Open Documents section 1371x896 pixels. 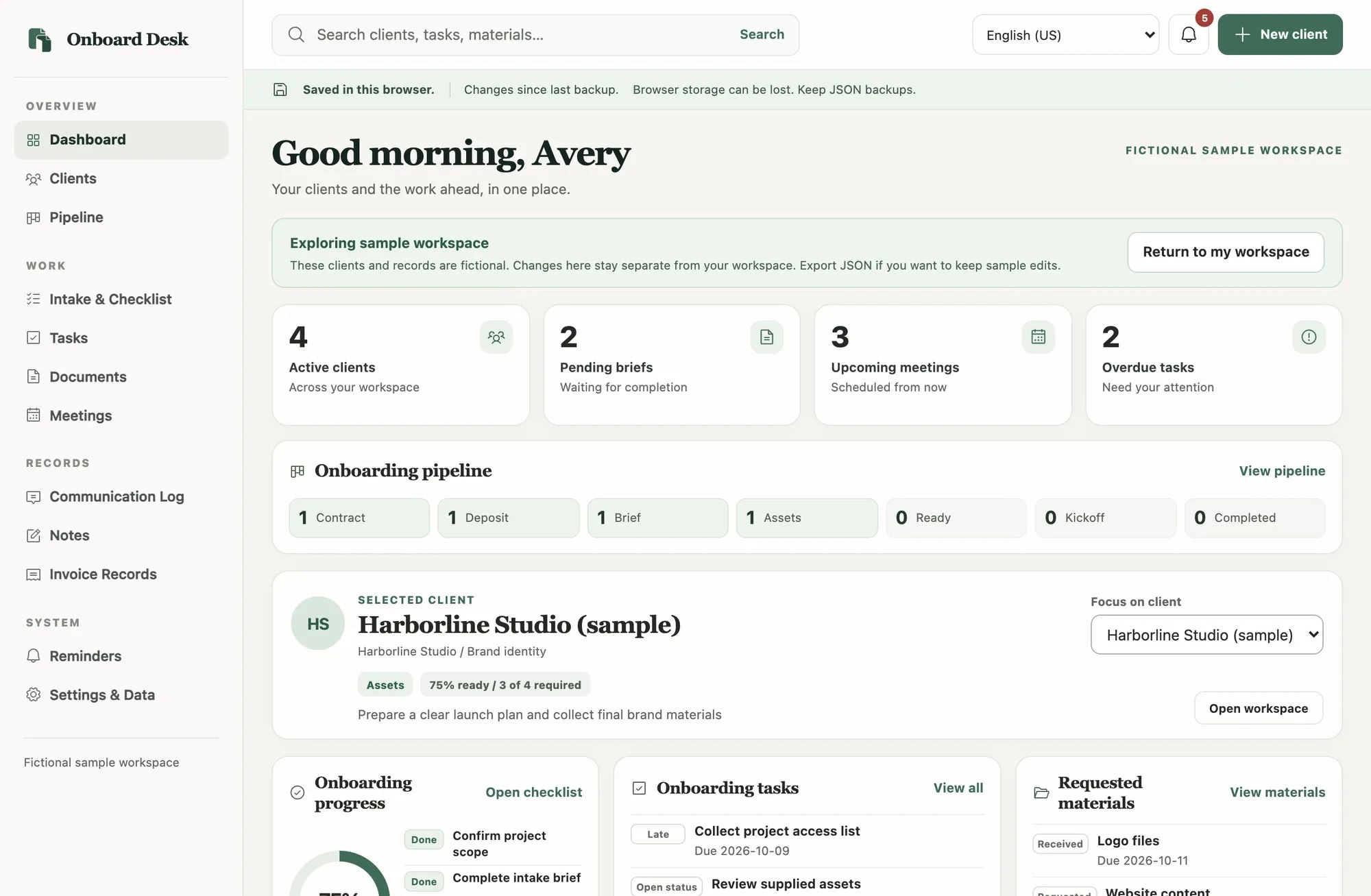point(121,377)
